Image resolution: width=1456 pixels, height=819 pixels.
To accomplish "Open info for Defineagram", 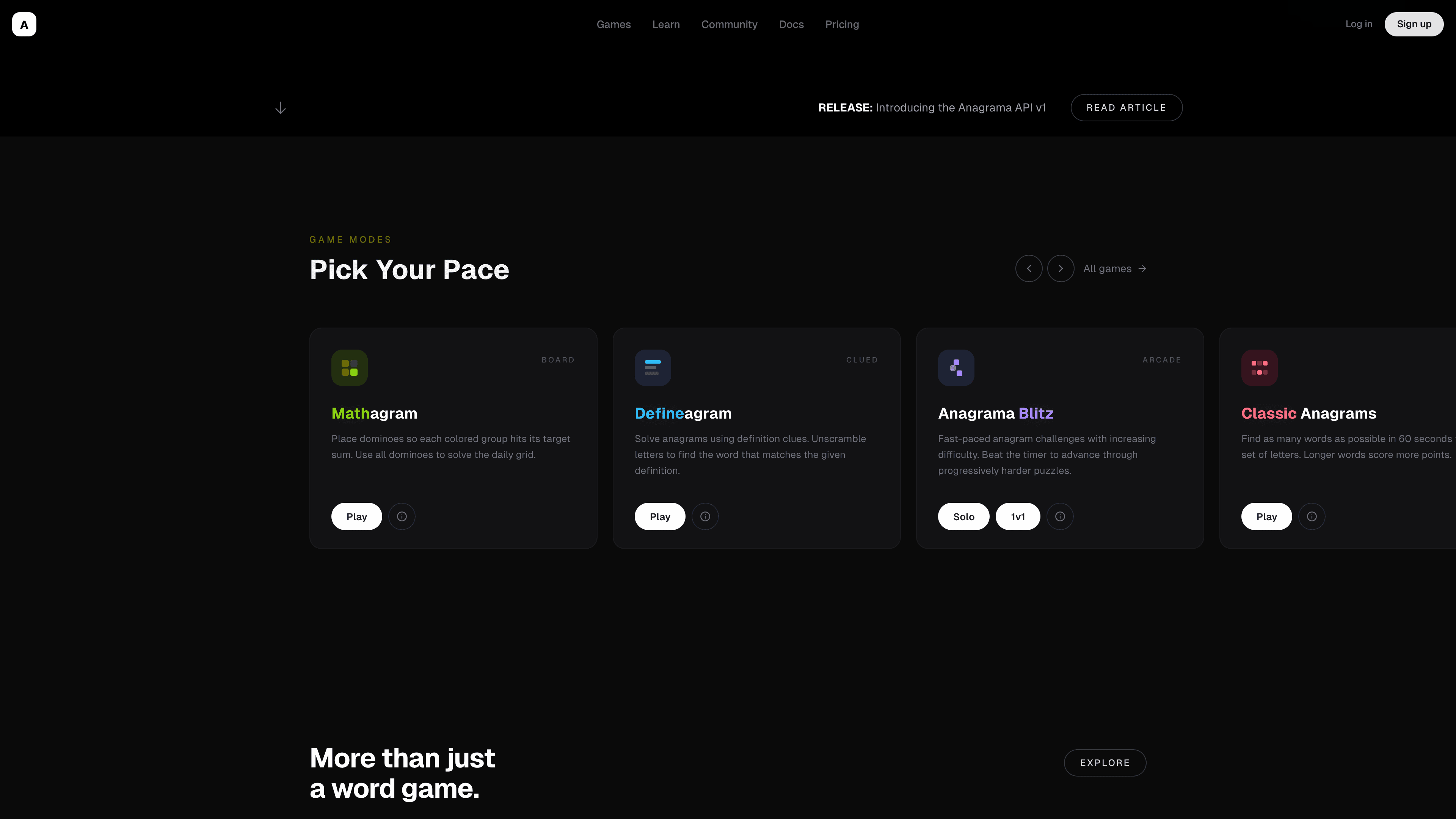I will tap(705, 516).
